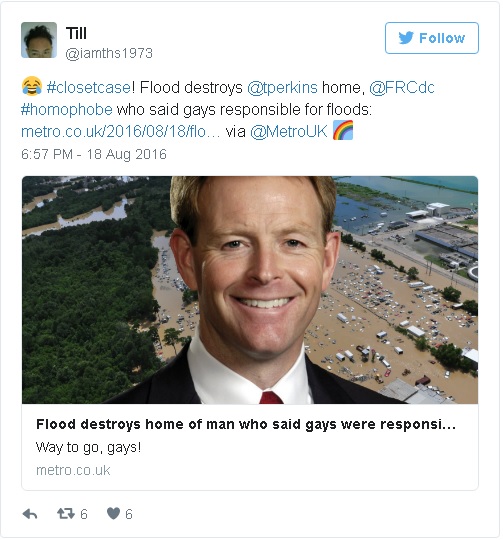
Task: Open the #closetcase hashtag
Action: [x=89, y=87]
